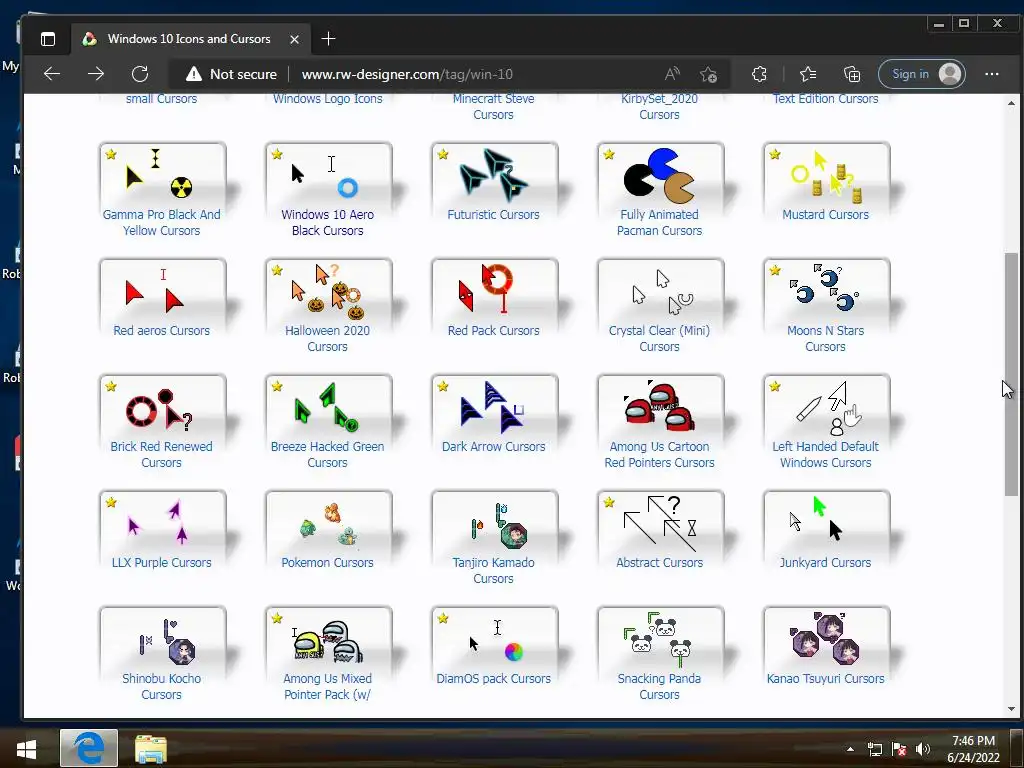Open the Collections icon
Image resolution: width=1024 pixels, height=768 pixels.
(852, 74)
